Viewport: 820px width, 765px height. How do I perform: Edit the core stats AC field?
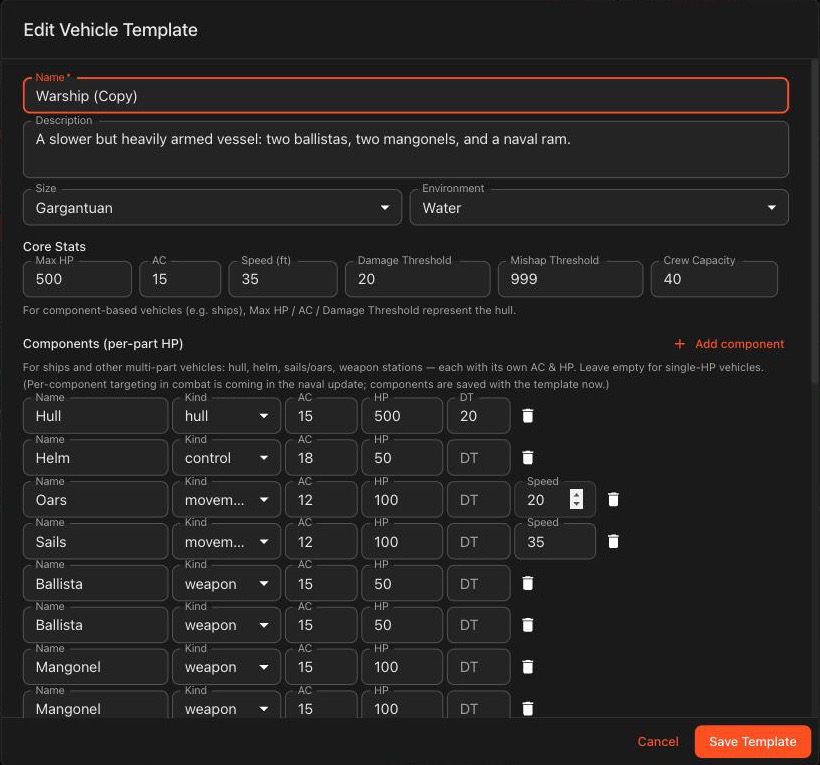click(x=180, y=279)
